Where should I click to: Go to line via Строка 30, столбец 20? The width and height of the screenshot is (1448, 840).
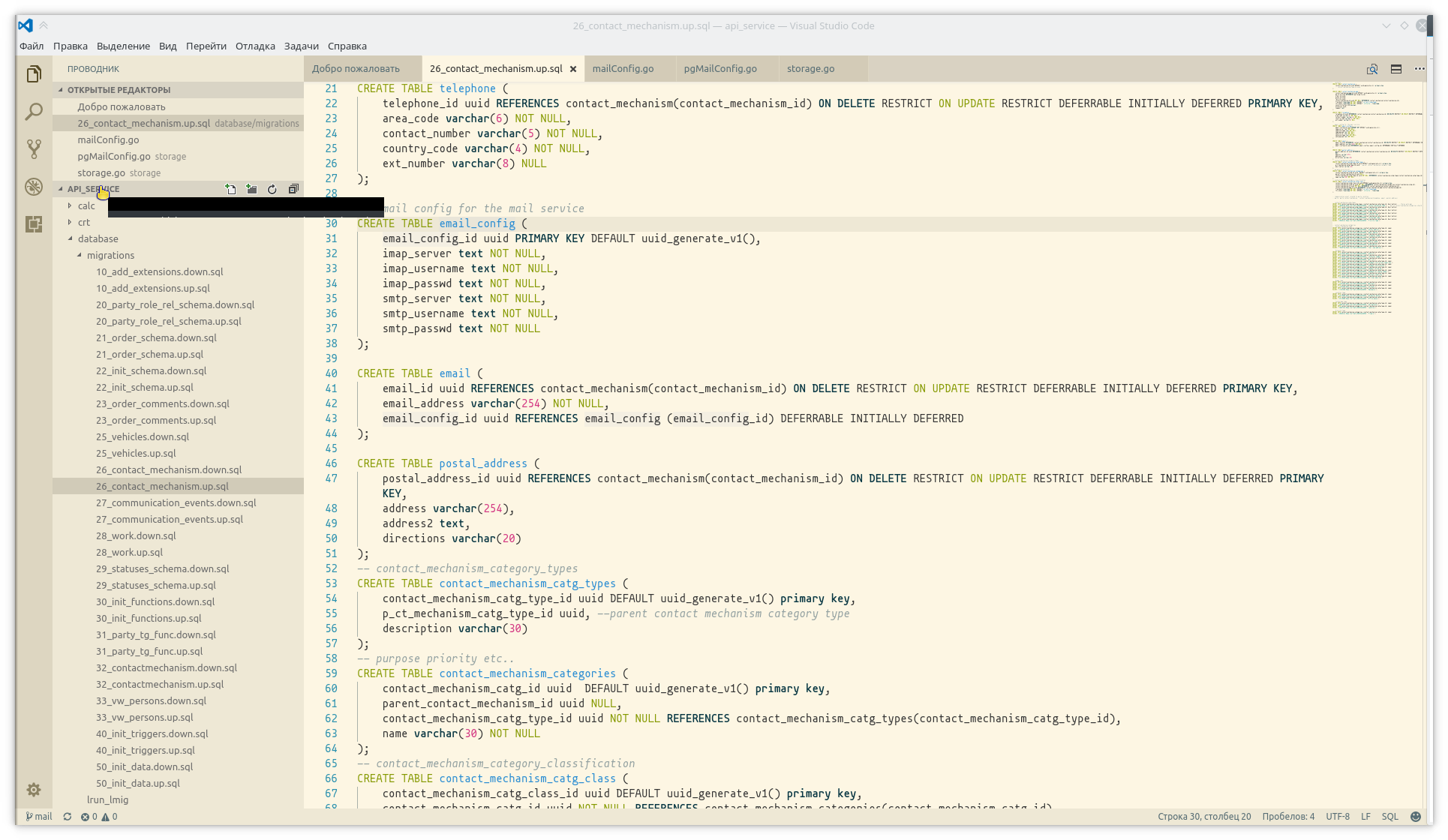[x=1204, y=817]
